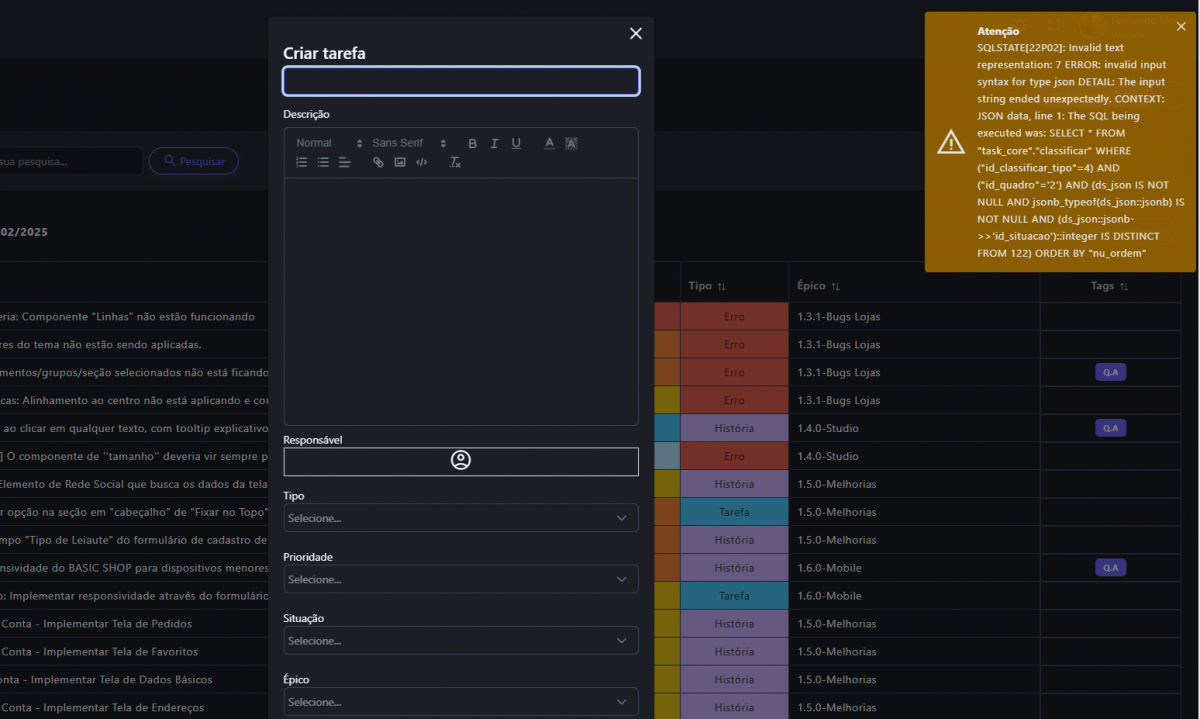The height and width of the screenshot is (719, 1200).
Task: Toggle bold formatting in description editor
Action: click(472, 144)
